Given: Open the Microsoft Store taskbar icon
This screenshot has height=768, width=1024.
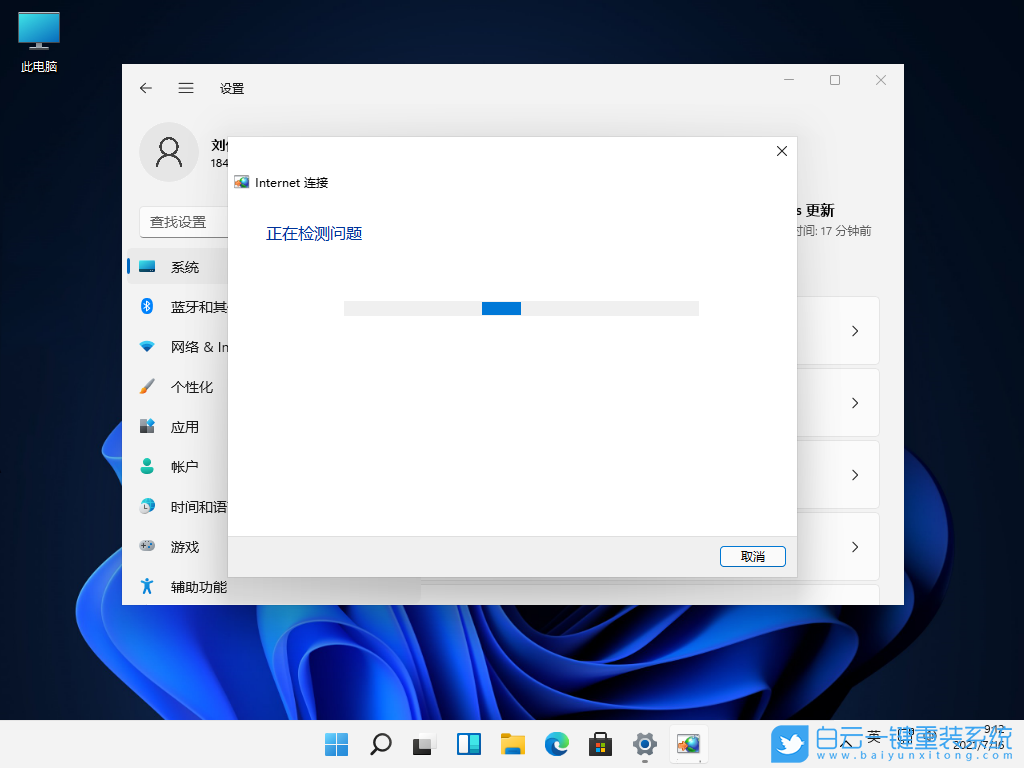Looking at the screenshot, I should [x=600, y=744].
